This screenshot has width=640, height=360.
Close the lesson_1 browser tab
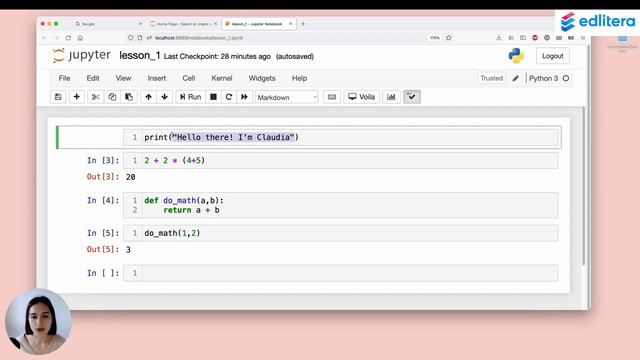(x=291, y=24)
